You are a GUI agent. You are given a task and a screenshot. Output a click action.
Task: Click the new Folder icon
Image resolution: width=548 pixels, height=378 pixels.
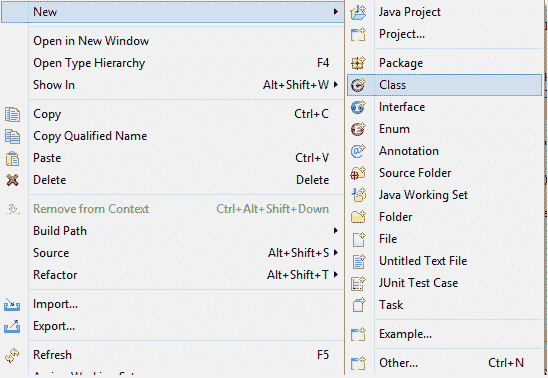[358, 217]
